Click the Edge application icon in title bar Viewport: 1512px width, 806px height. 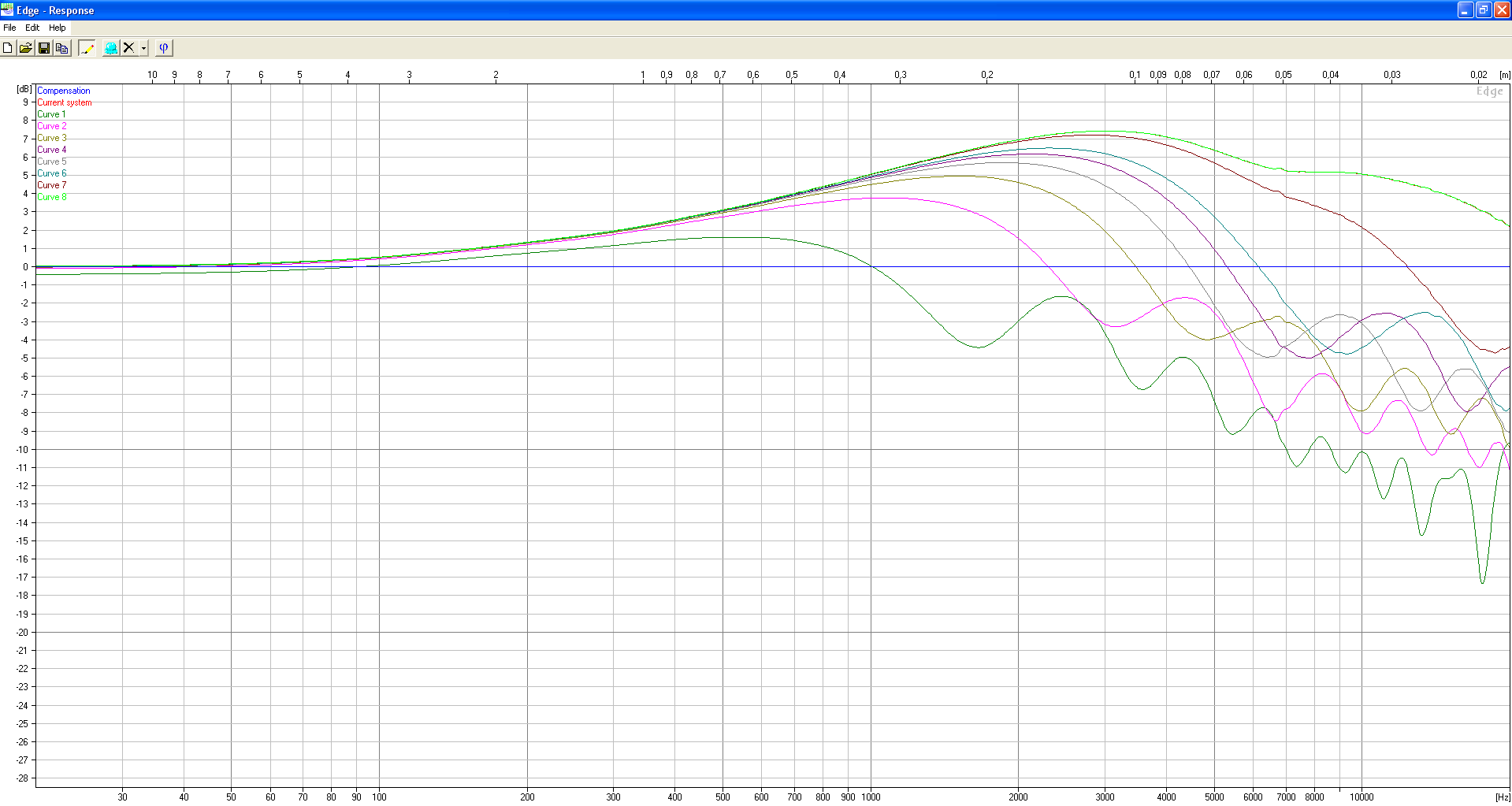pos(8,9)
